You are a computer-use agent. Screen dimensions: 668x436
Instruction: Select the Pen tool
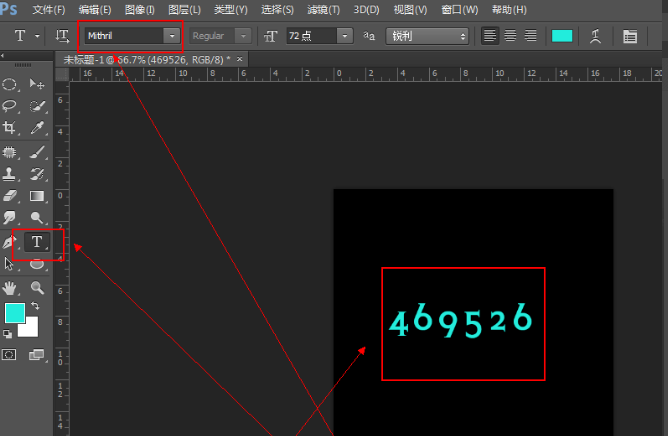click(x=9, y=242)
